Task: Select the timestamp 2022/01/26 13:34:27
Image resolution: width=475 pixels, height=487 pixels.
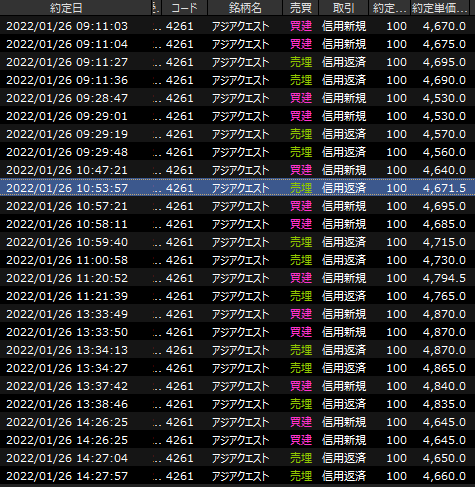Action: tap(67, 368)
